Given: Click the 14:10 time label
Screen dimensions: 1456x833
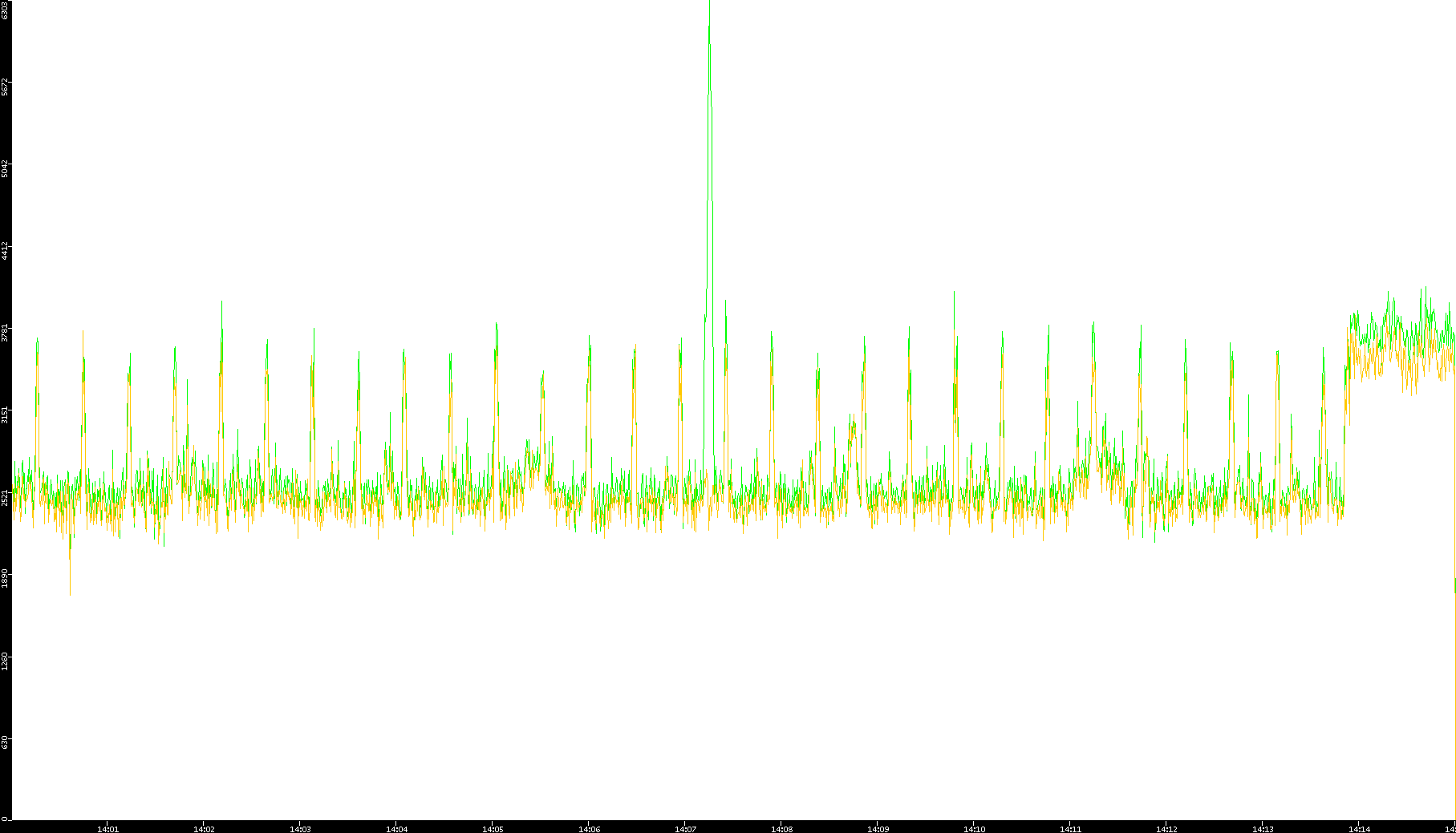Looking at the screenshot, I should tap(974, 828).
